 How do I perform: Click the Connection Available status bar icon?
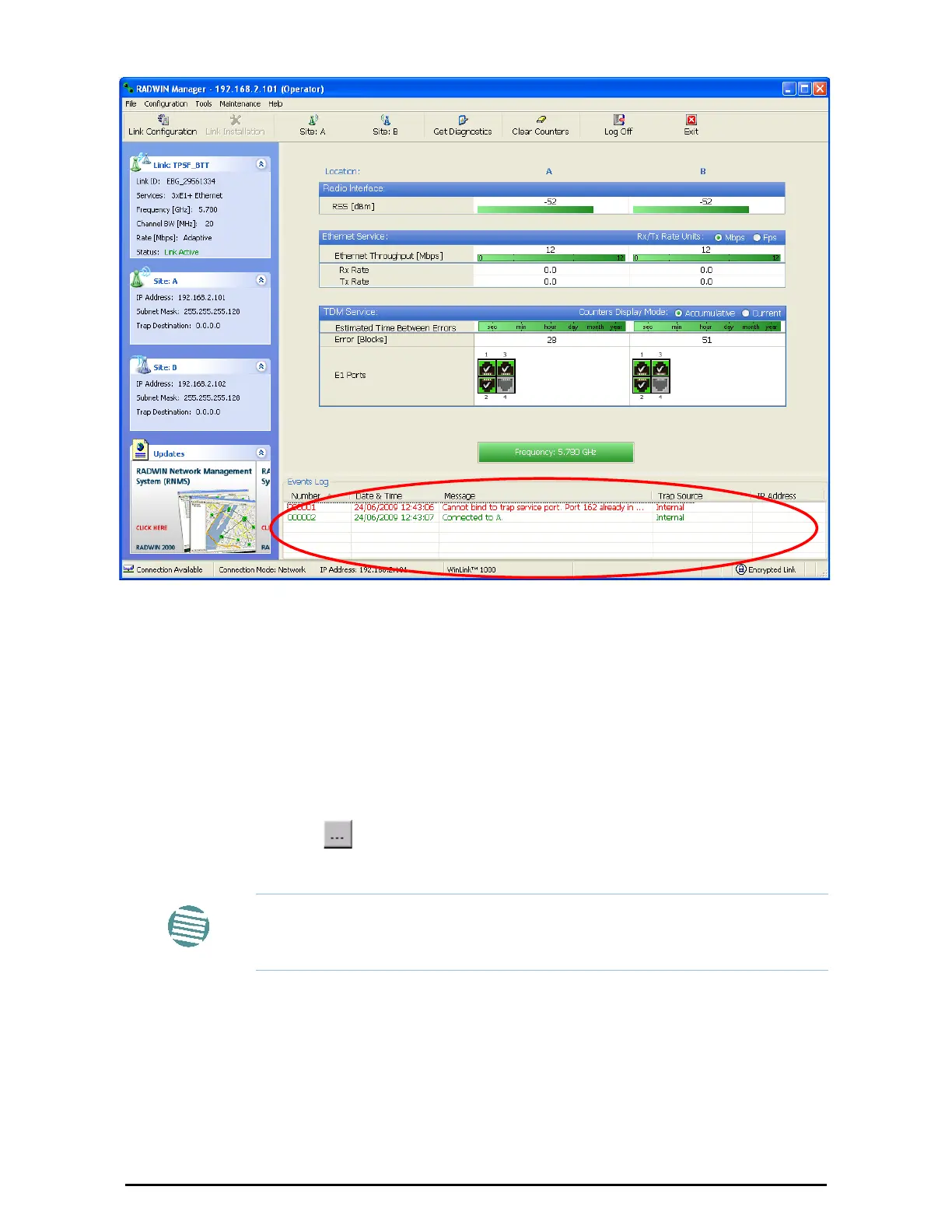pyautogui.click(x=128, y=569)
